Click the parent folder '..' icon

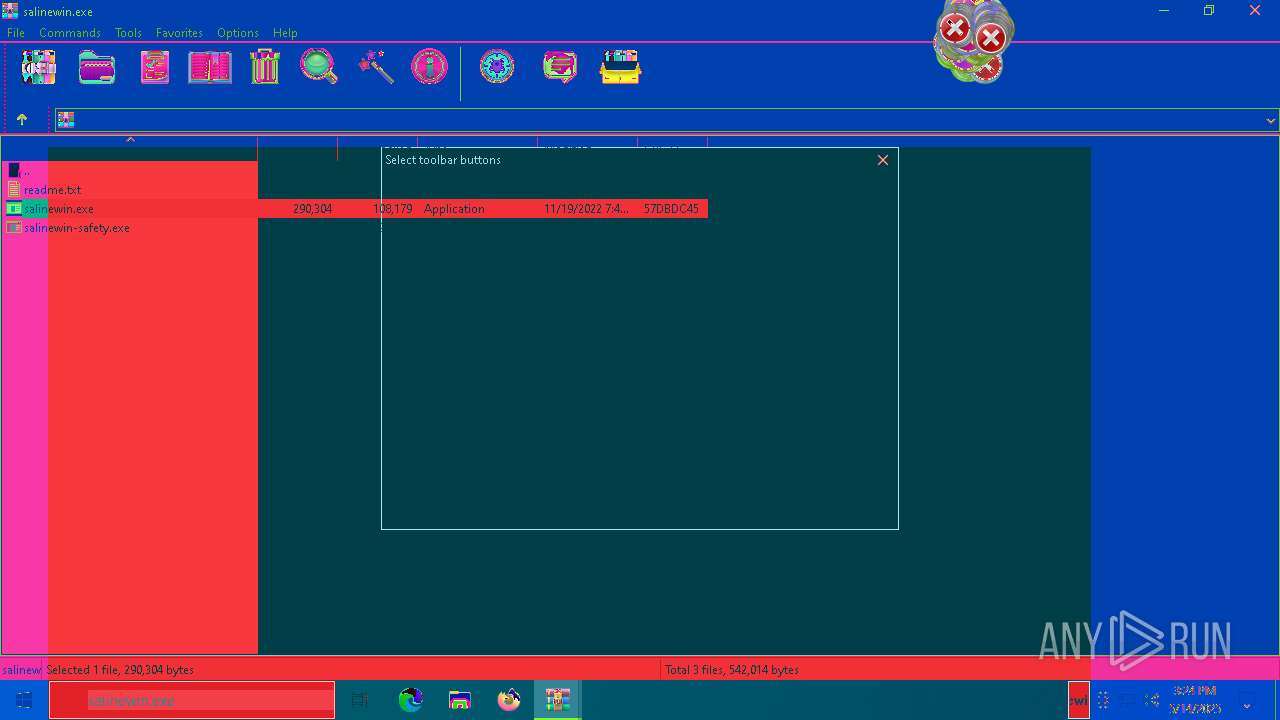click(x=14, y=171)
